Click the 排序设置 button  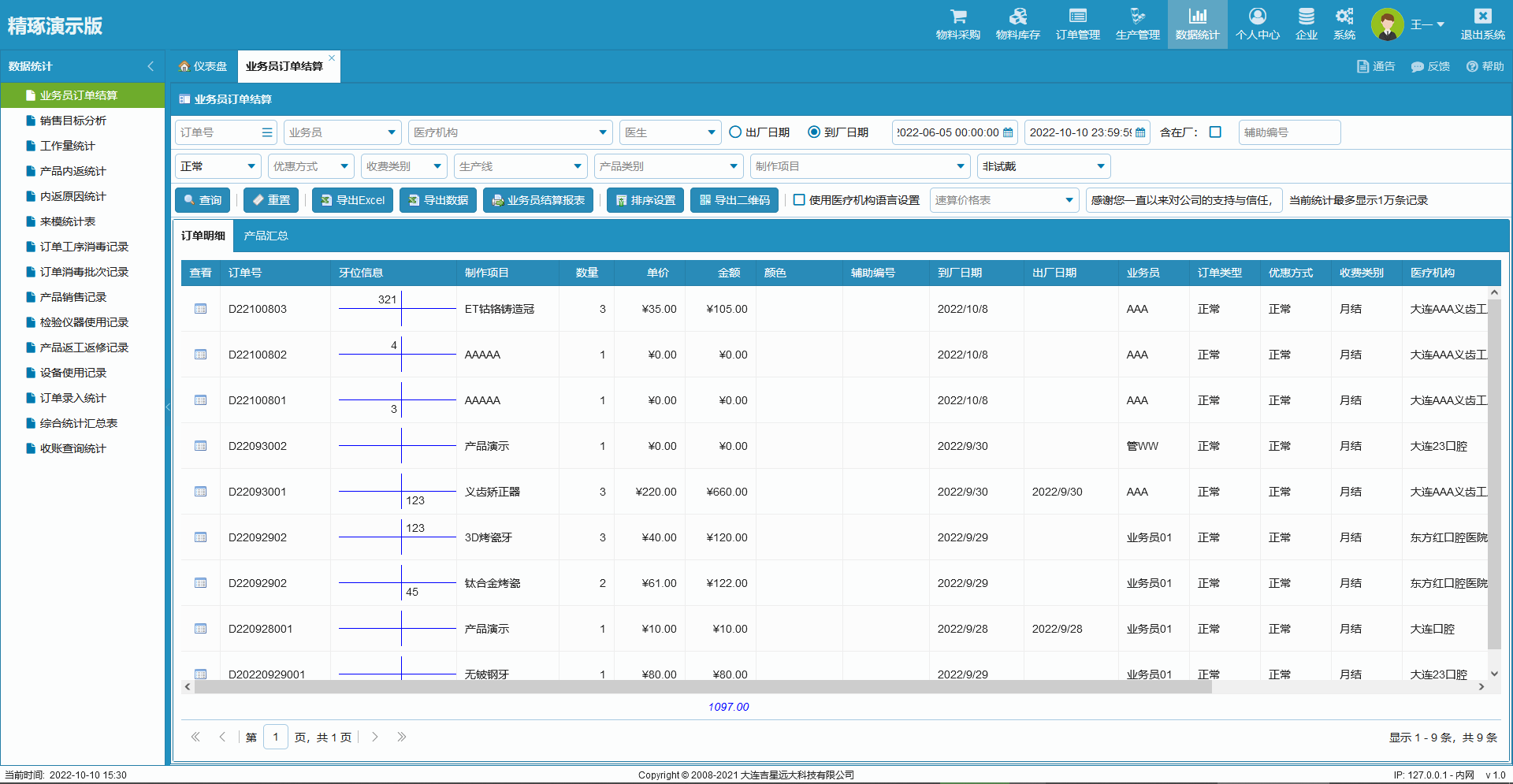coord(645,200)
